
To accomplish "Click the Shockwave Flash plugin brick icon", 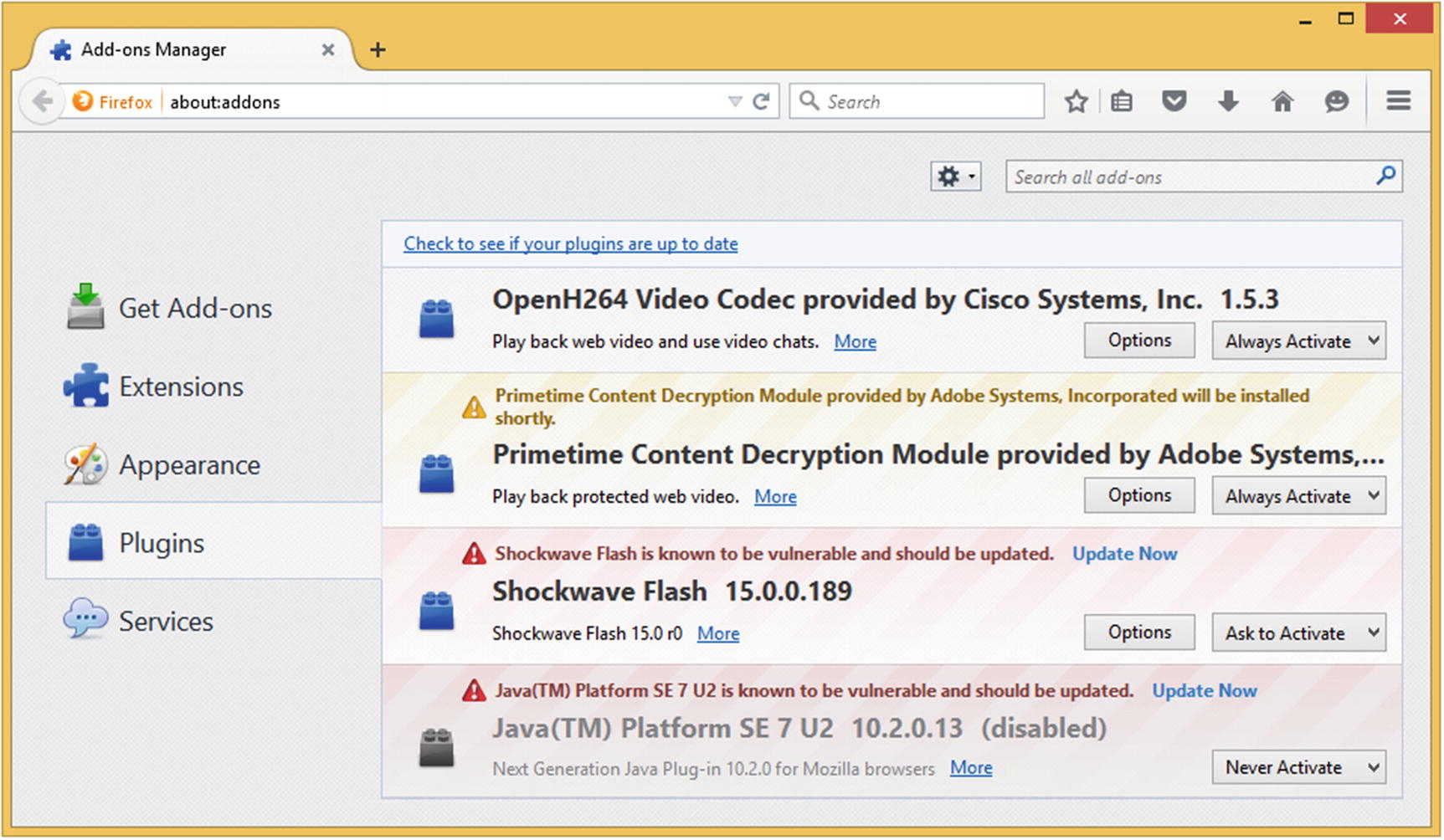I will coord(436,611).
